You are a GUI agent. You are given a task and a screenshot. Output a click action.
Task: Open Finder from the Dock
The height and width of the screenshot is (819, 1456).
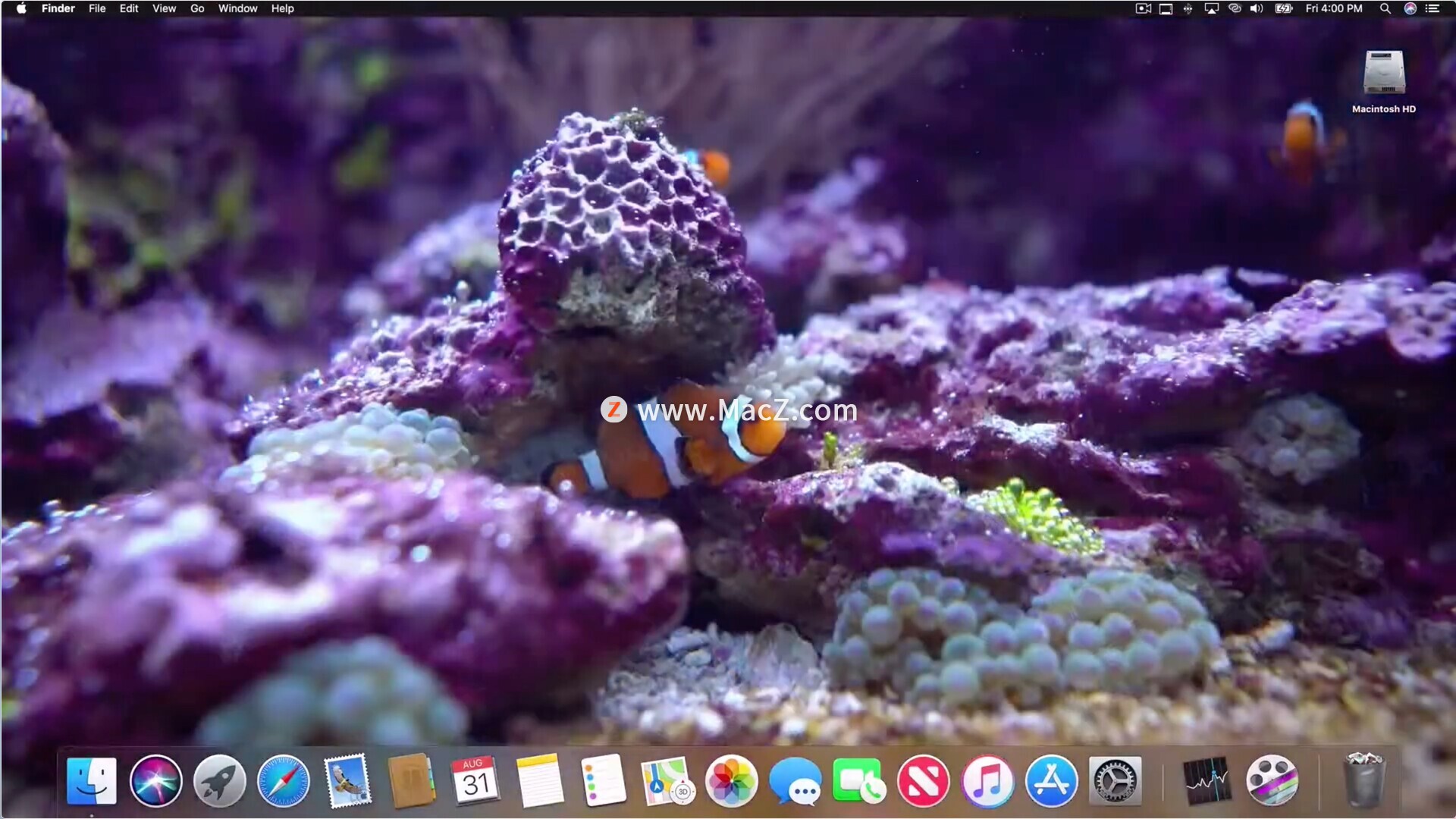pyautogui.click(x=92, y=781)
